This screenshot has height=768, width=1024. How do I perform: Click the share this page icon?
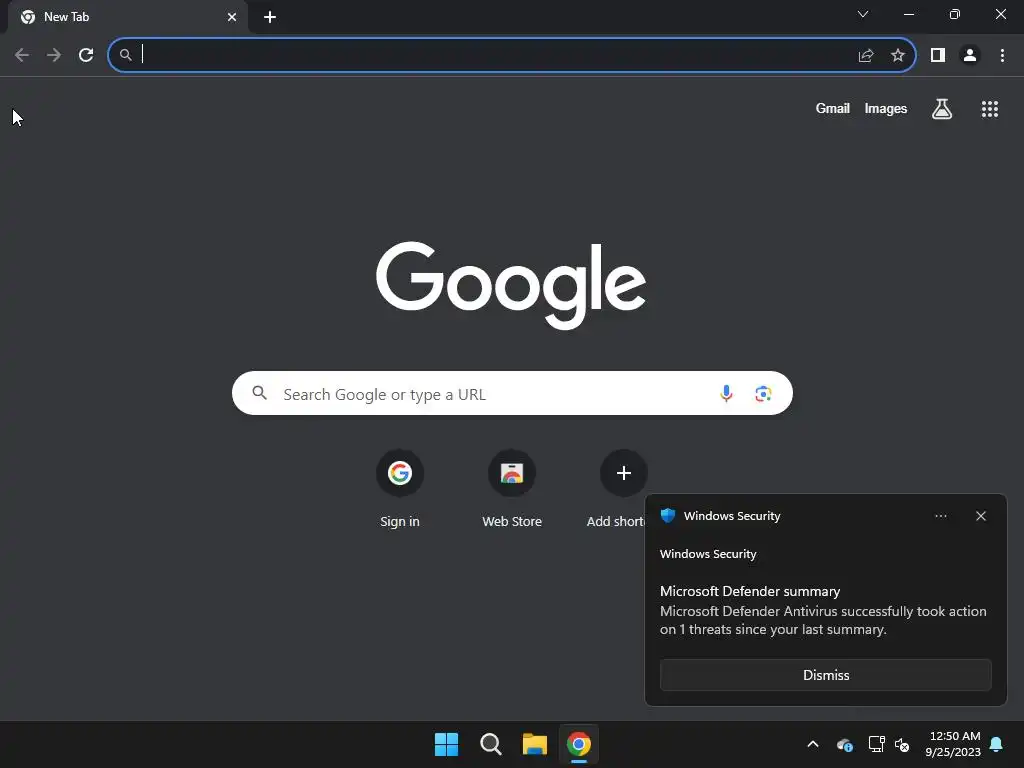click(866, 56)
